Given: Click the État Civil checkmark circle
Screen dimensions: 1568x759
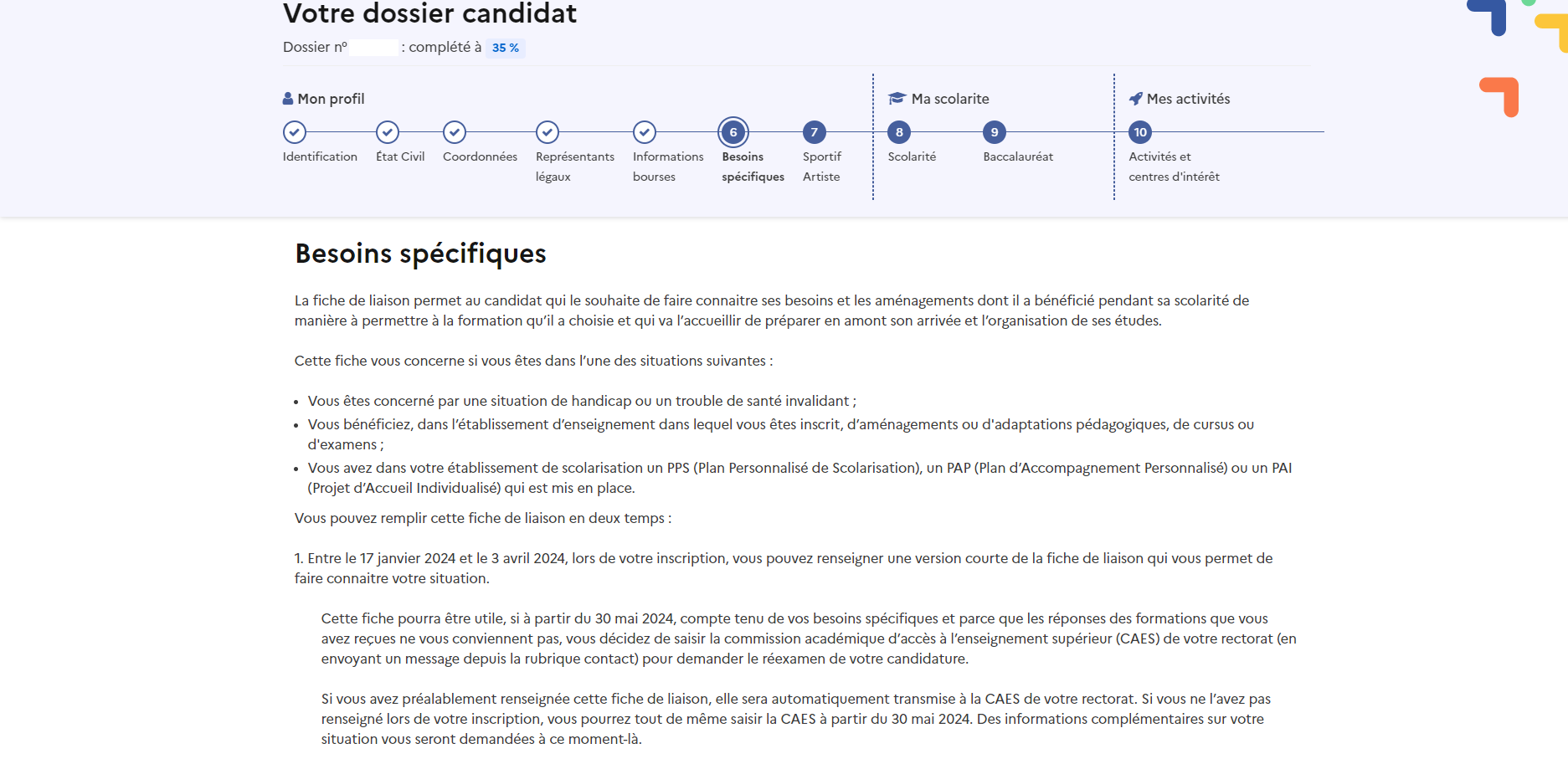Looking at the screenshot, I should 387,132.
